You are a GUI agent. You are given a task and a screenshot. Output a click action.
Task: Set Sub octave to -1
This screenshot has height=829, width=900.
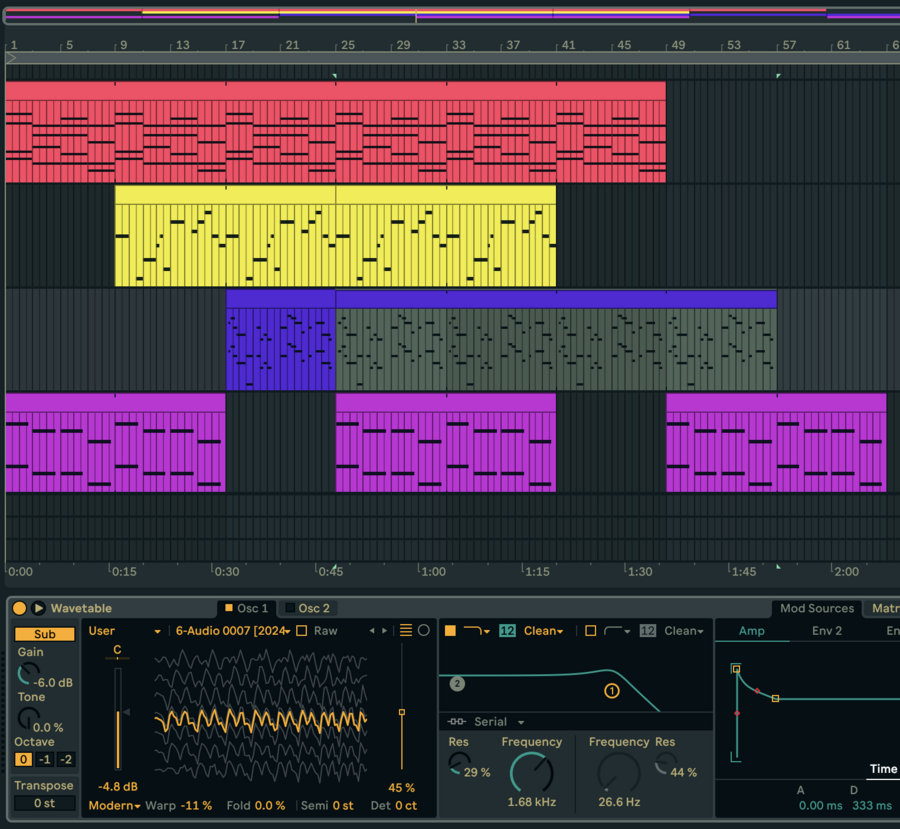pos(45,760)
